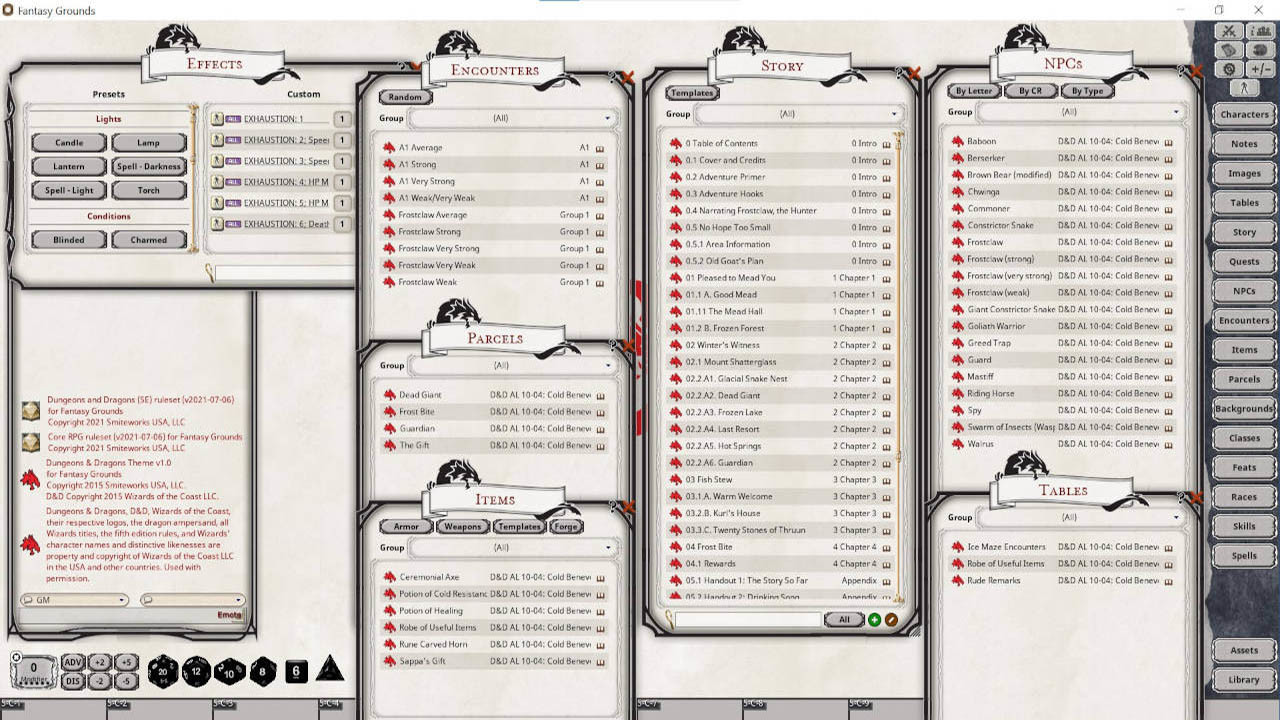
Task: Open the Party Sheet icon top right
Action: [x=1260, y=31]
